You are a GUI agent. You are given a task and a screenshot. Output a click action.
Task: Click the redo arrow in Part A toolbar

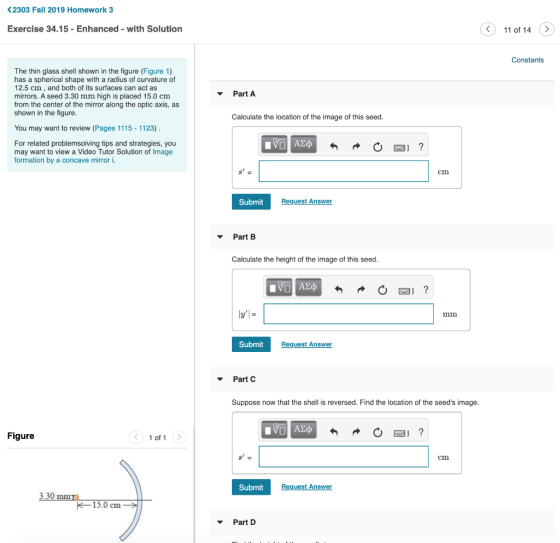[356, 146]
